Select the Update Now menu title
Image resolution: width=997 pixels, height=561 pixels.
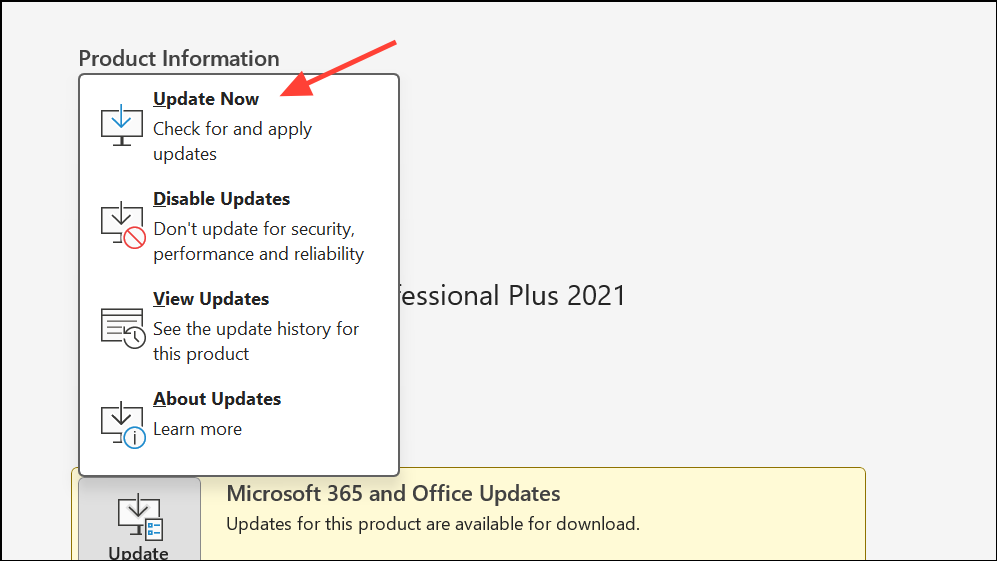(x=206, y=99)
